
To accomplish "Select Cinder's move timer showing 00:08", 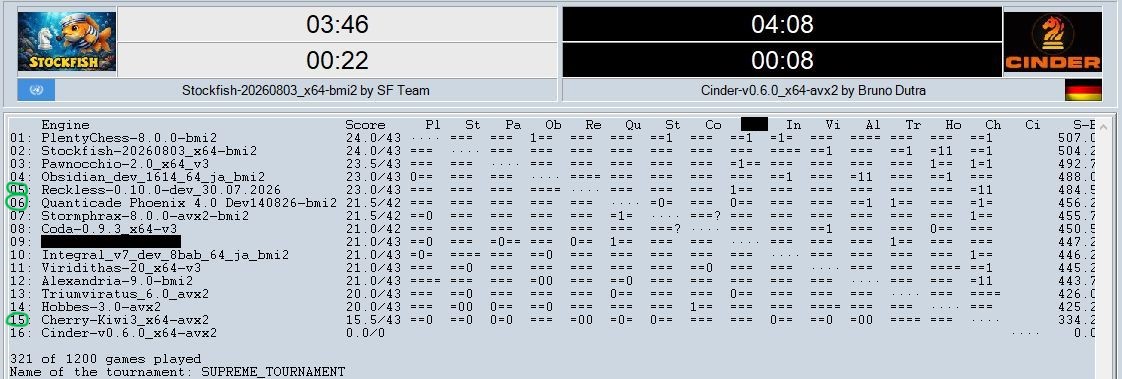I will click(782, 60).
